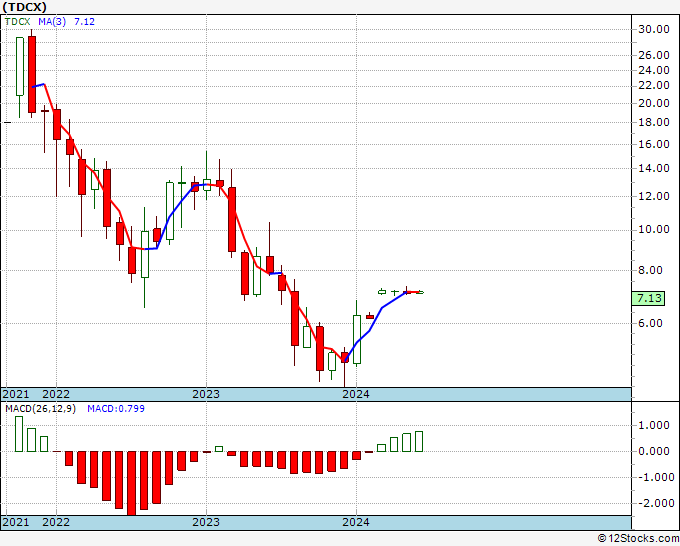The image size is (680, 546).
Task: Click 2023 on the price chart timeline
Action: click(x=206, y=394)
